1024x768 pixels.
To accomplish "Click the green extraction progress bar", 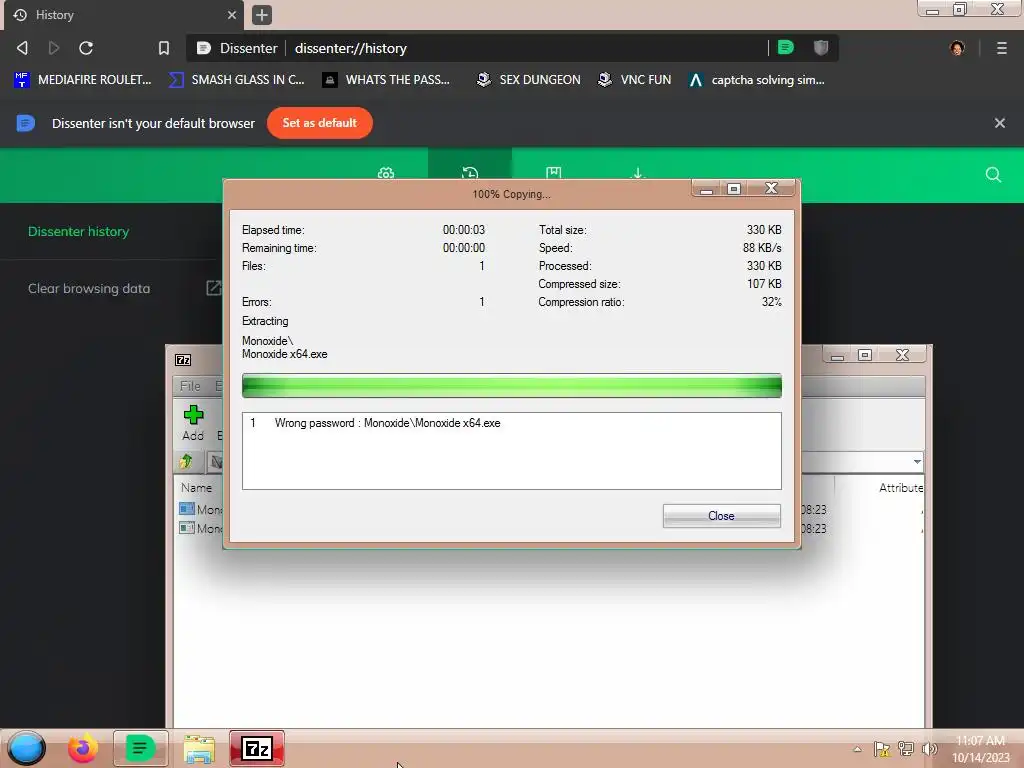I will click(x=511, y=385).
